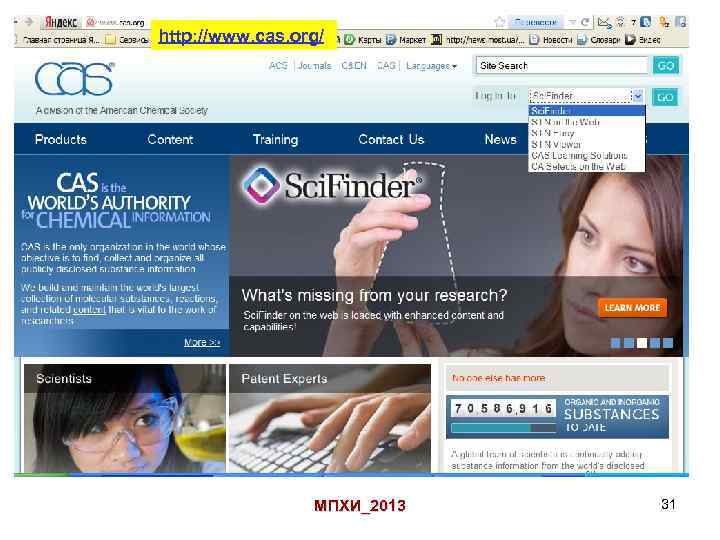Open the Patent Experts image tile
Image resolution: width=720 pixels, height=540 pixels.
coord(330,418)
